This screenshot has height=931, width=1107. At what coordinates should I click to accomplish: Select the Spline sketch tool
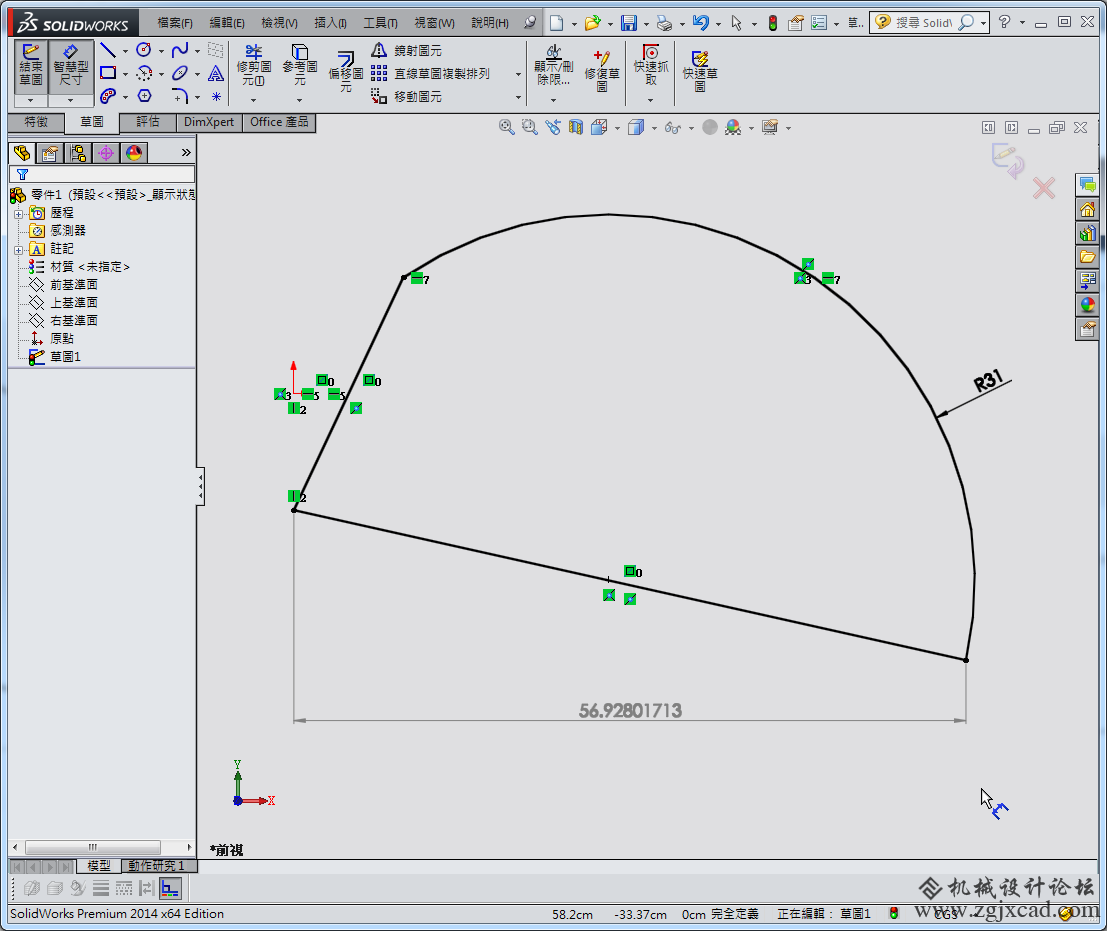180,50
